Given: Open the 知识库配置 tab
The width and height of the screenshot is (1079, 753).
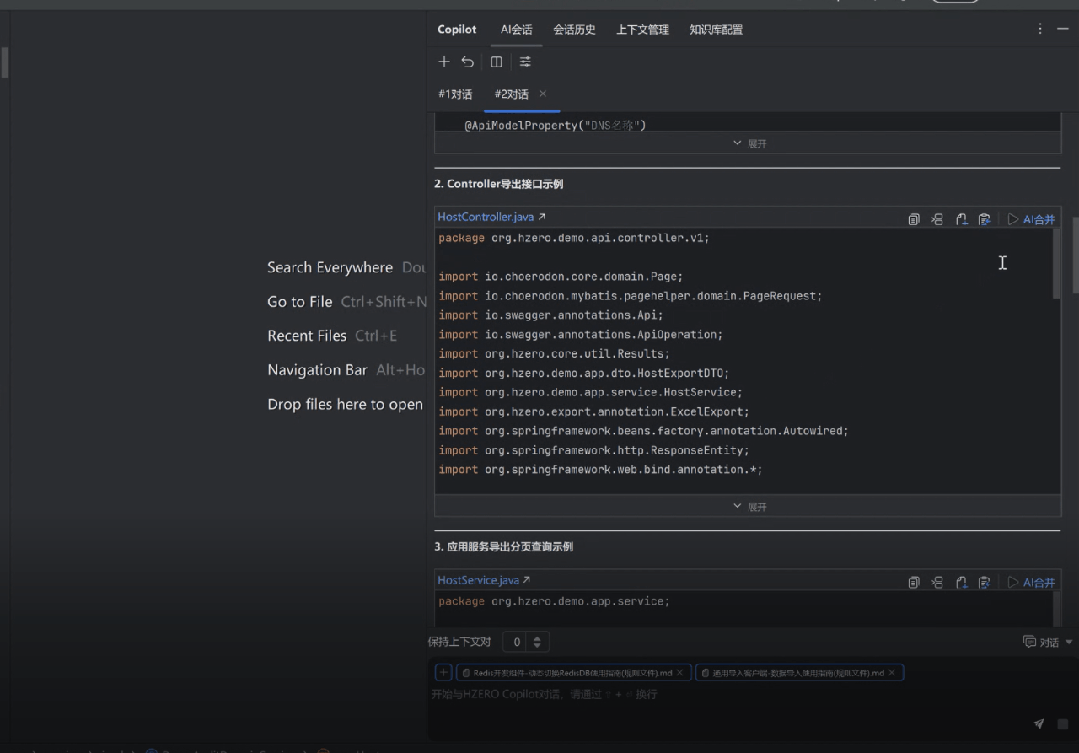Looking at the screenshot, I should click(x=715, y=30).
